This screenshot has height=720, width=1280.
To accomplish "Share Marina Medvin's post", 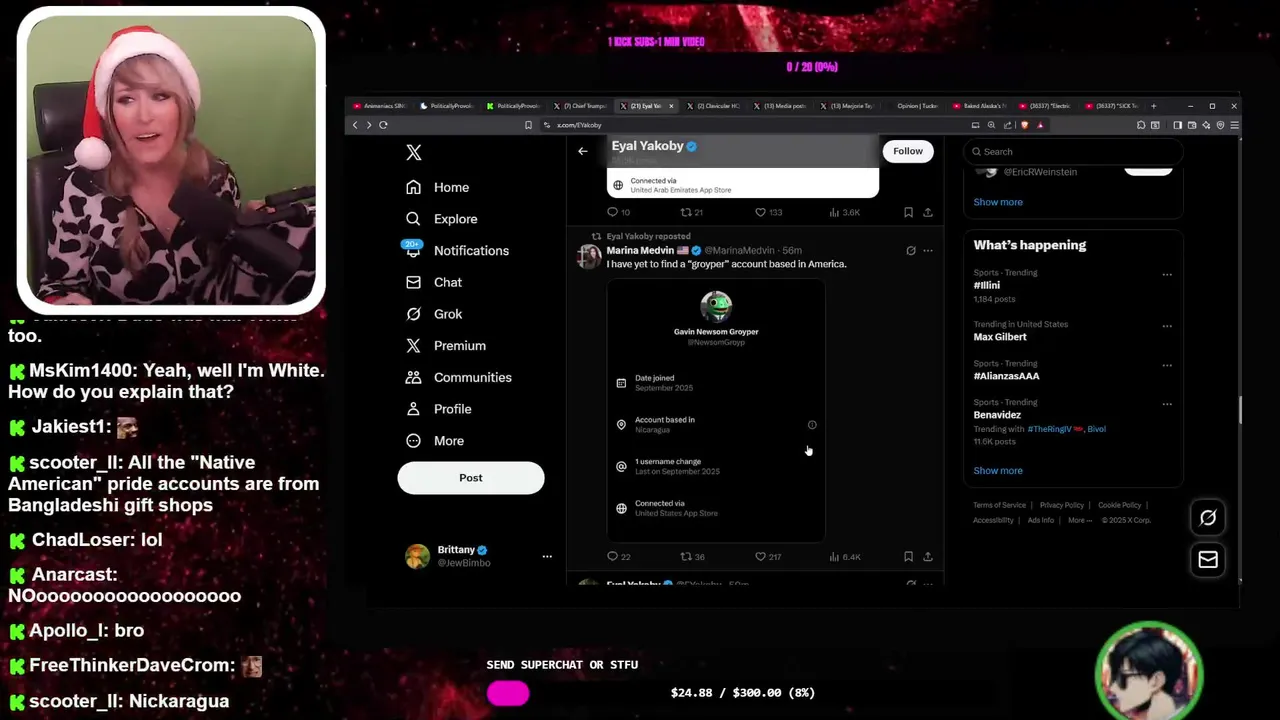I will point(928,557).
